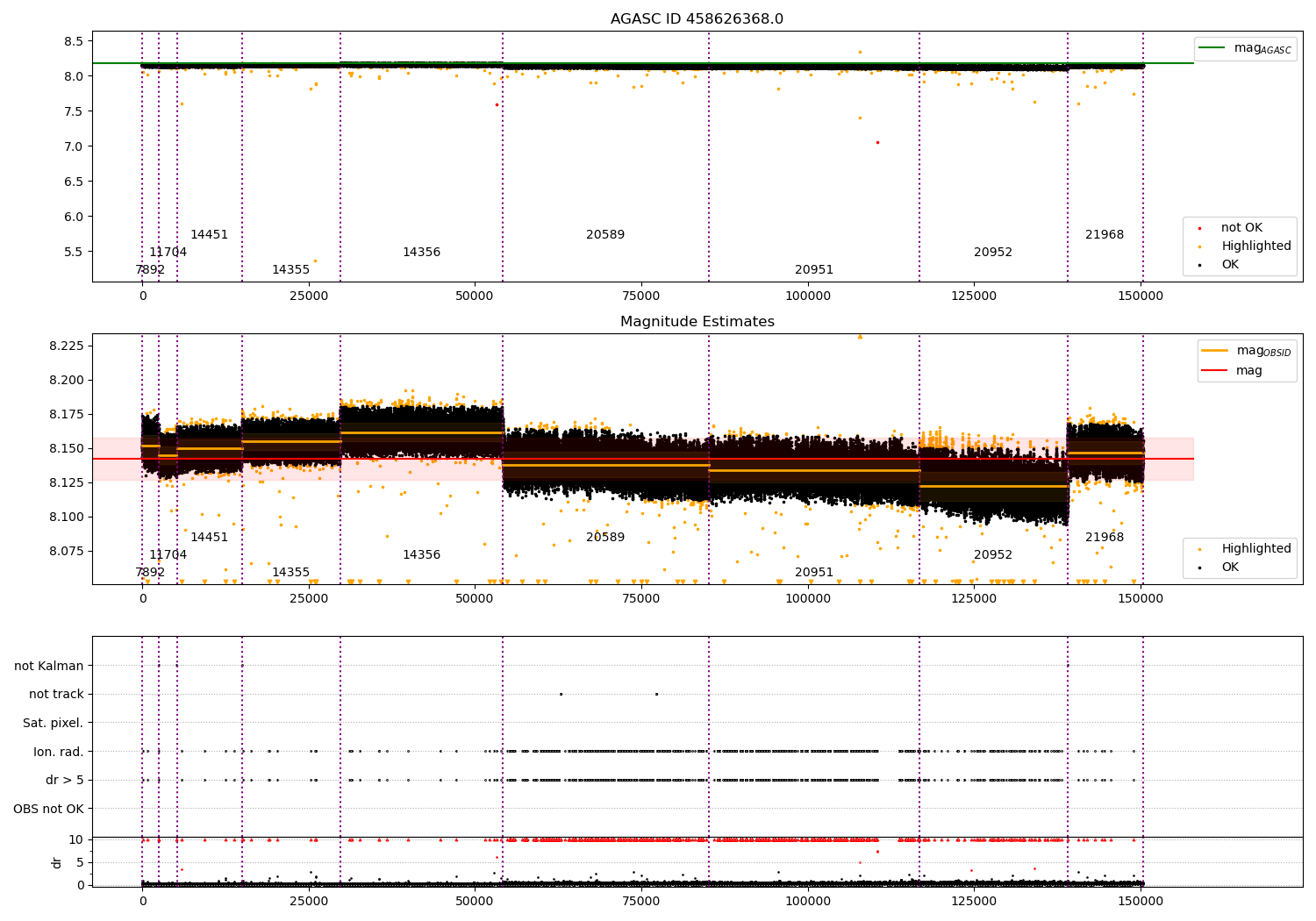Click x-axis tick 125000 in Magnitude Estimates plot
Screen dimensions: 1316x921
(x=974, y=599)
